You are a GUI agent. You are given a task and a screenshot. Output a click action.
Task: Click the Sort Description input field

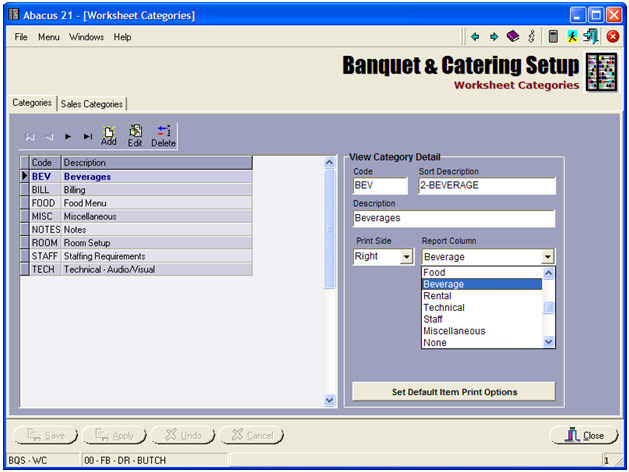[x=487, y=186]
